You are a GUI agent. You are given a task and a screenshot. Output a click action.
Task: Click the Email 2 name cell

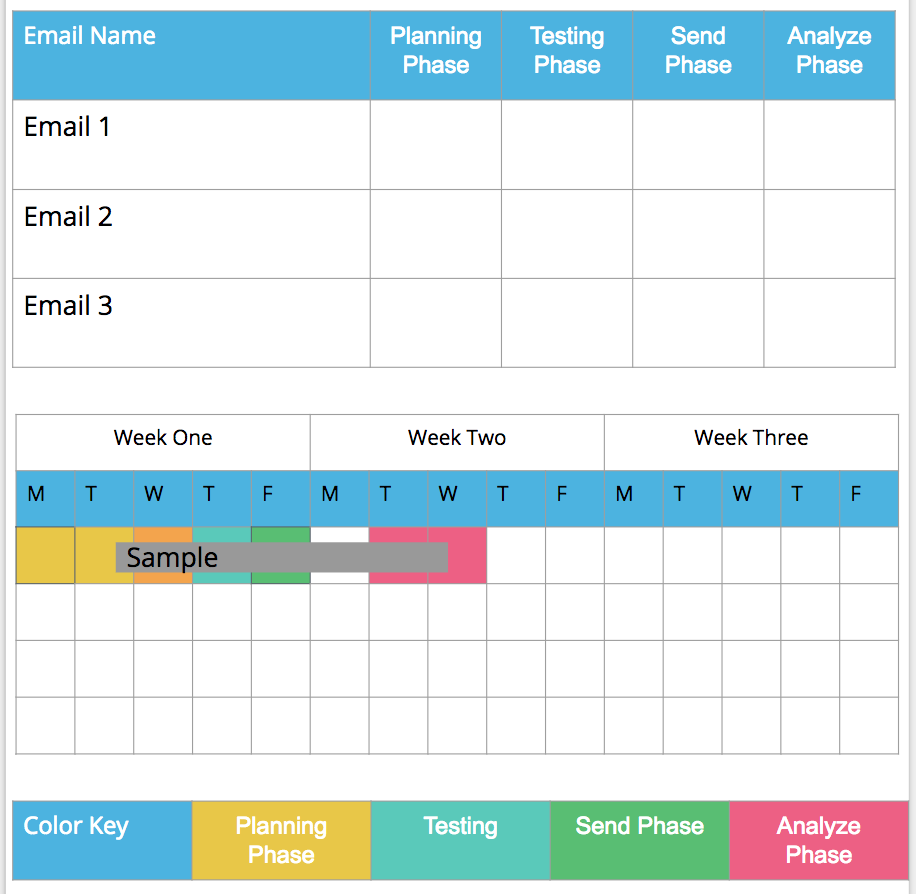pyautogui.click(x=190, y=233)
